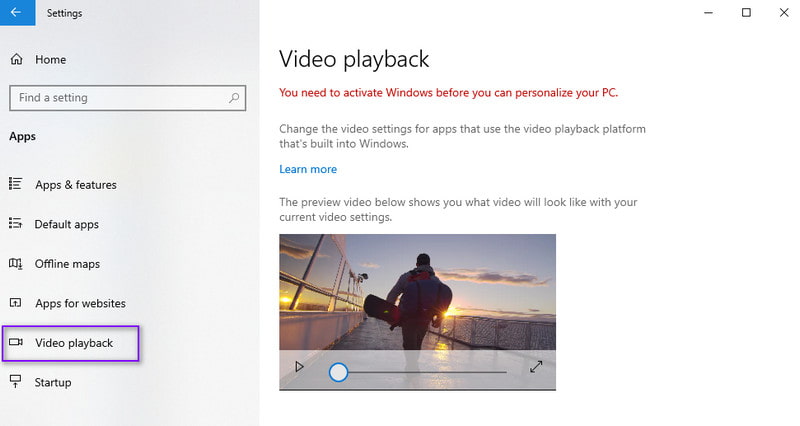
Task: Click the Offline maps map icon
Action: [16, 264]
